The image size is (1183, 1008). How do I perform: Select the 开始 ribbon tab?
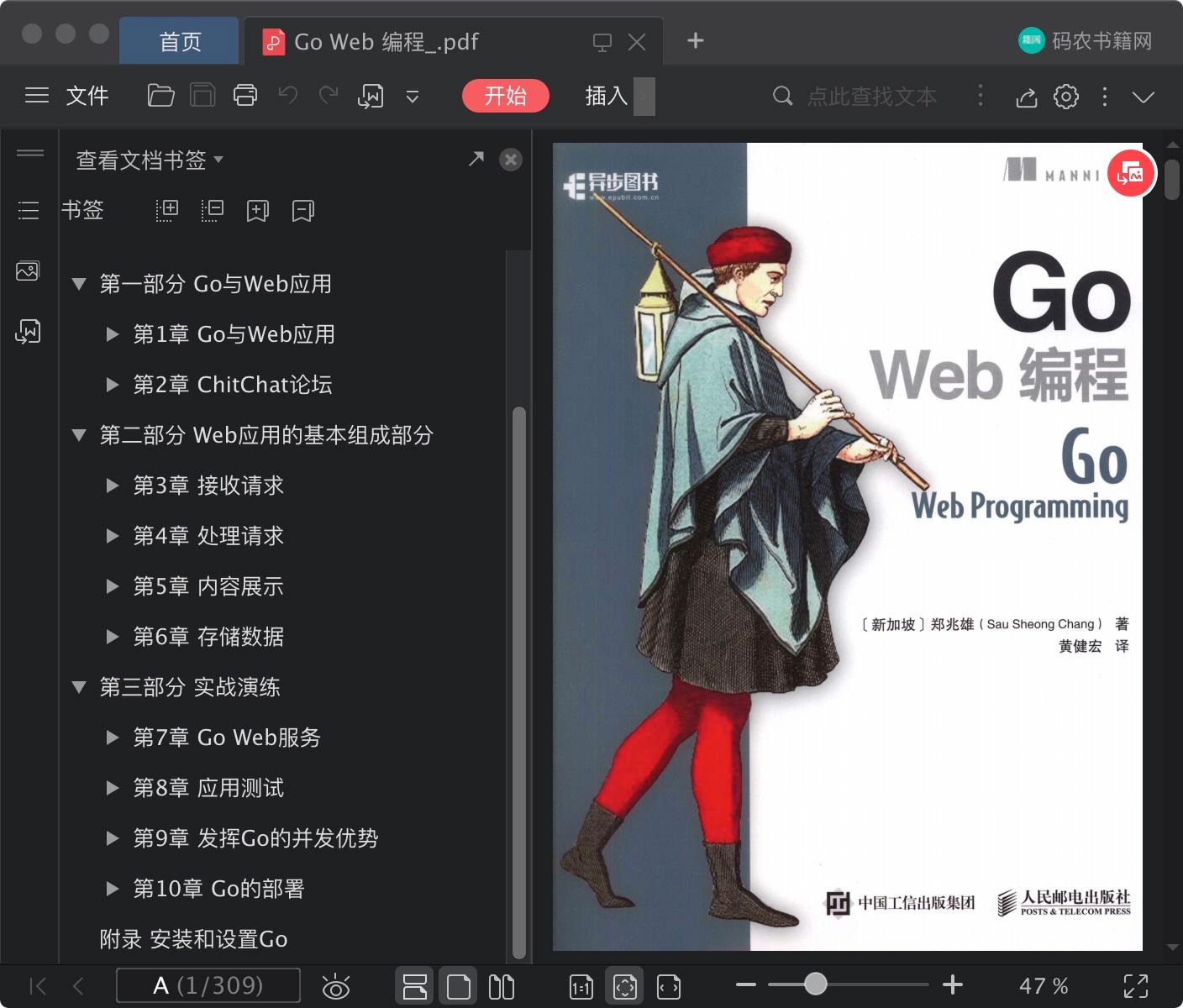point(506,96)
